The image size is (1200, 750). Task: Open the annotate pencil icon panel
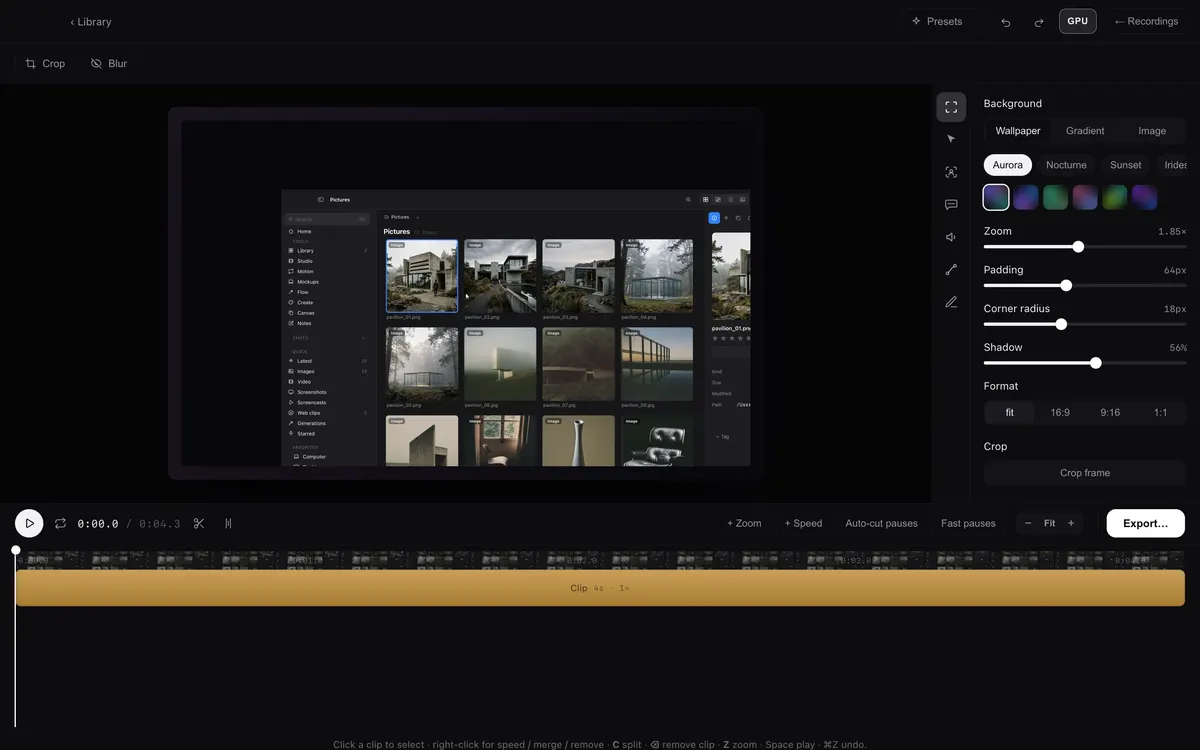951,302
